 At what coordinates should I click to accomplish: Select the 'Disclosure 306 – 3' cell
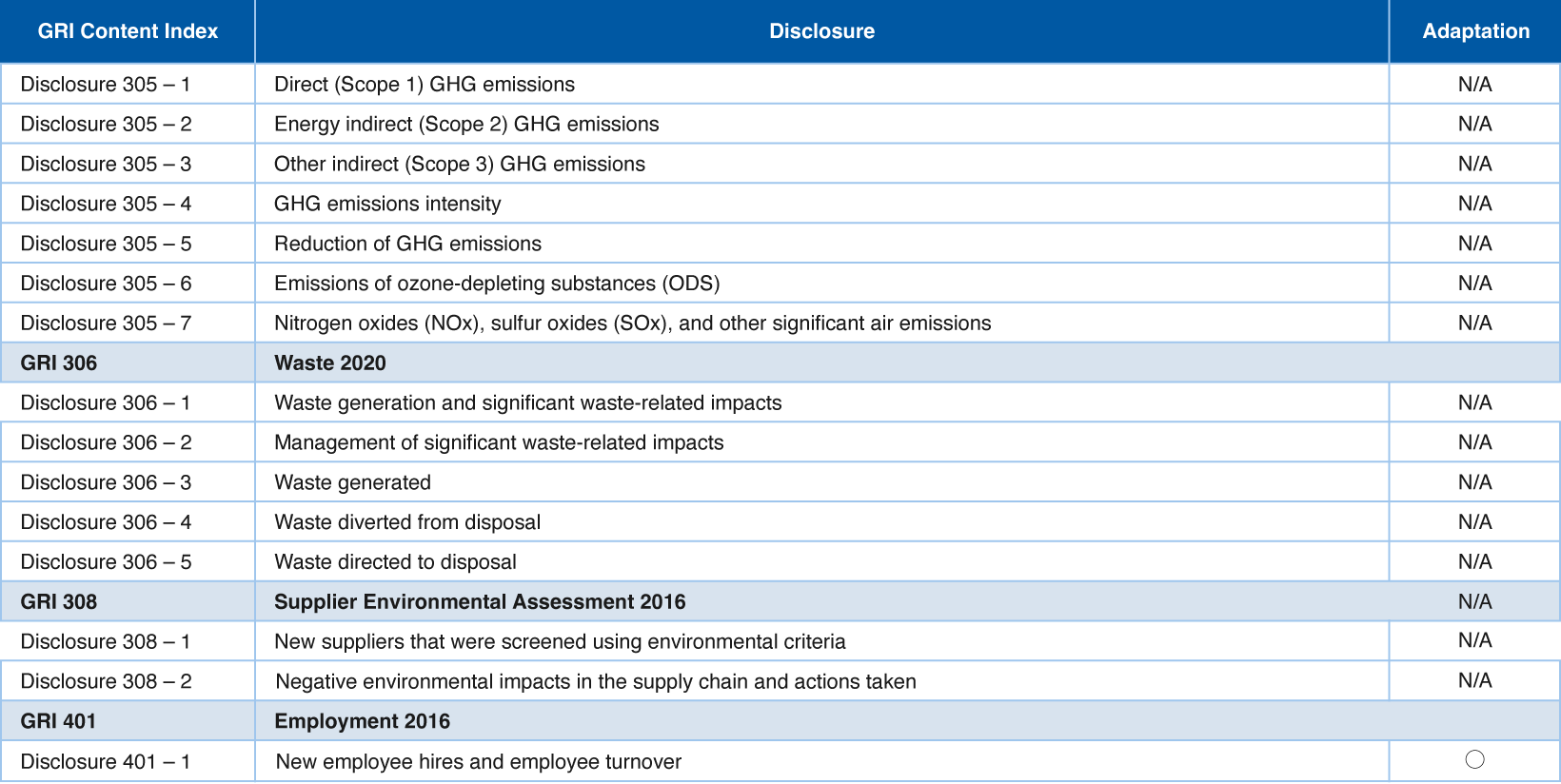(x=128, y=482)
